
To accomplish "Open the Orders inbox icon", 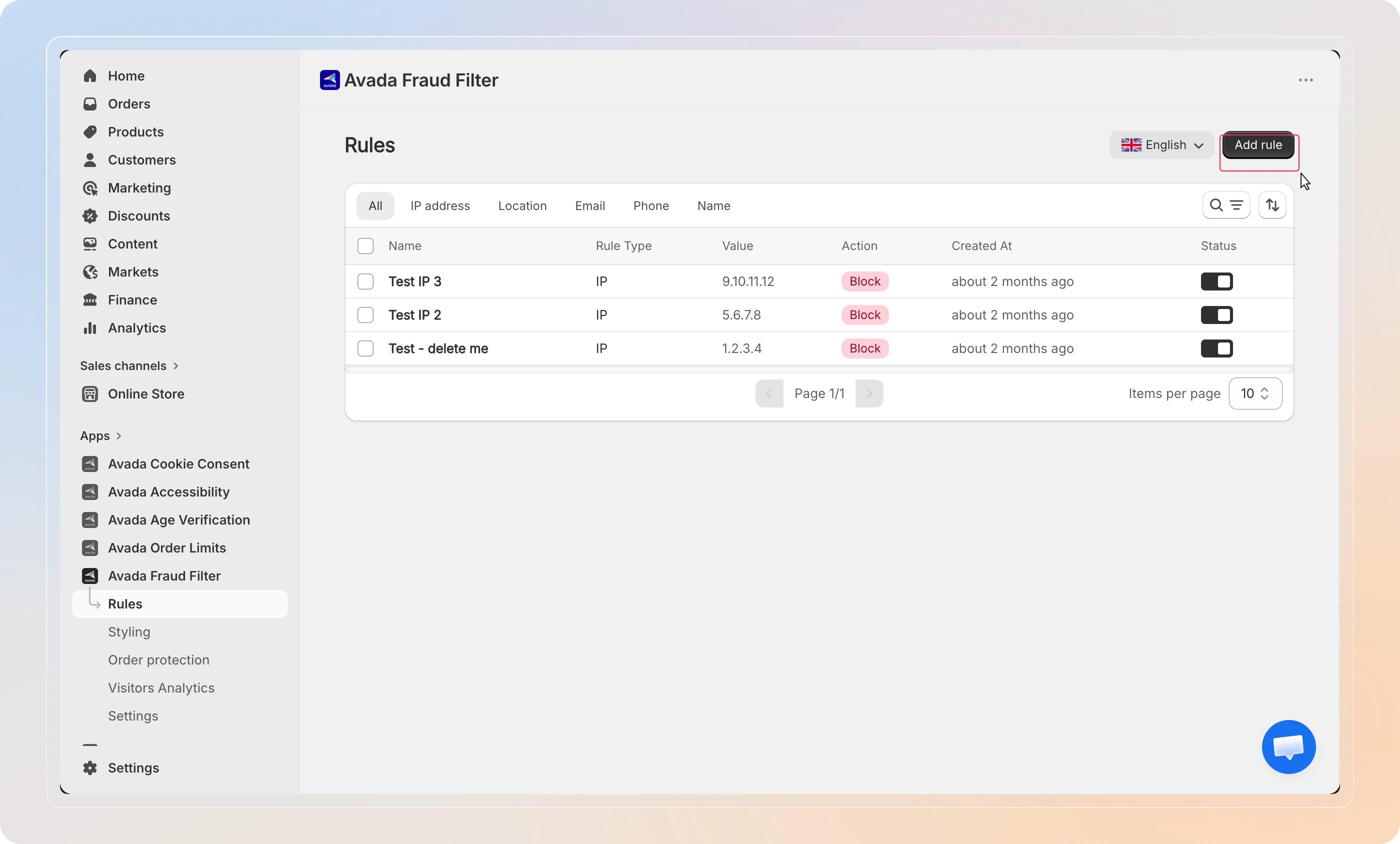I will pyautogui.click(x=90, y=104).
